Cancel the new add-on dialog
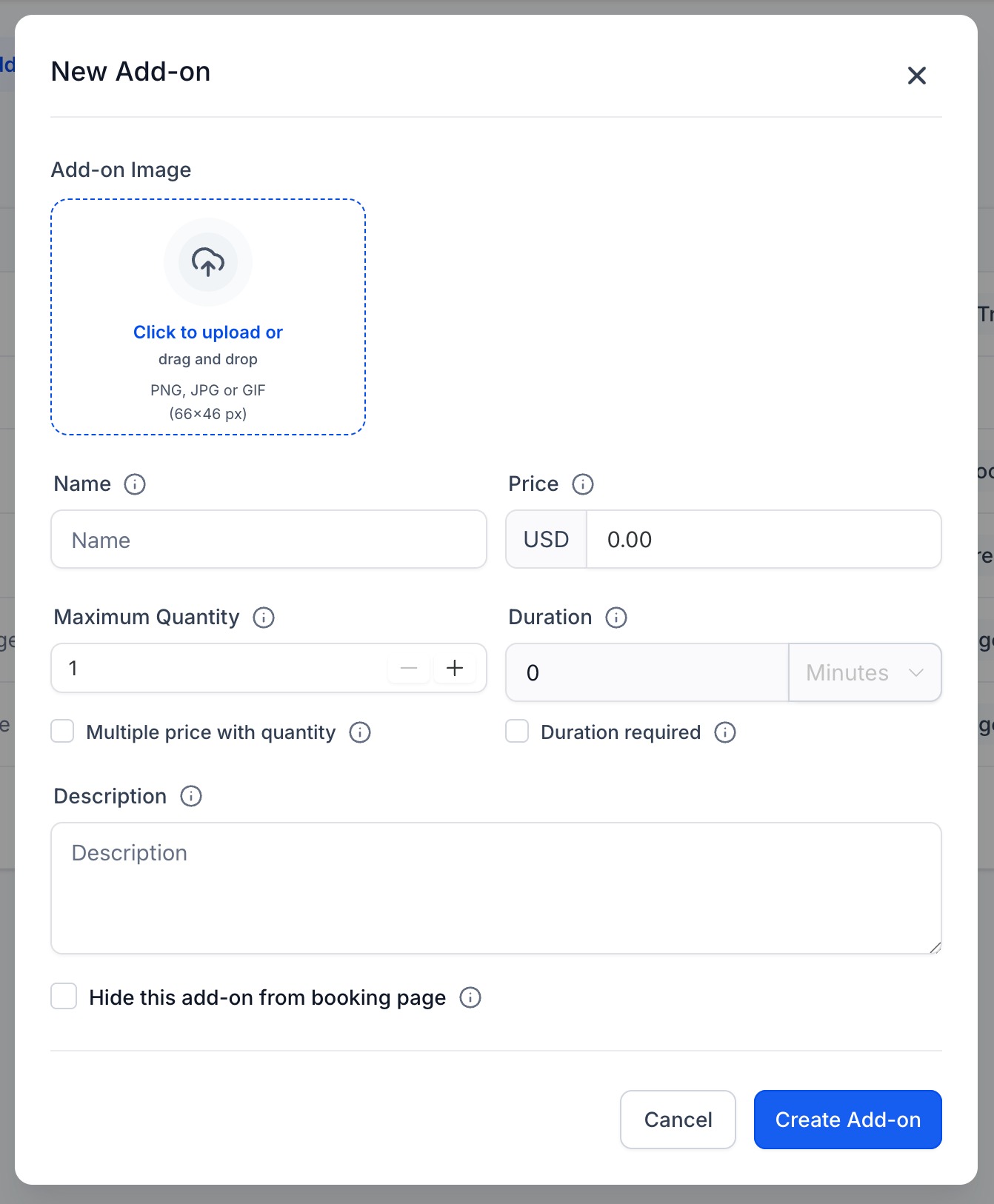The width and height of the screenshot is (994, 1204). [x=678, y=1120]
